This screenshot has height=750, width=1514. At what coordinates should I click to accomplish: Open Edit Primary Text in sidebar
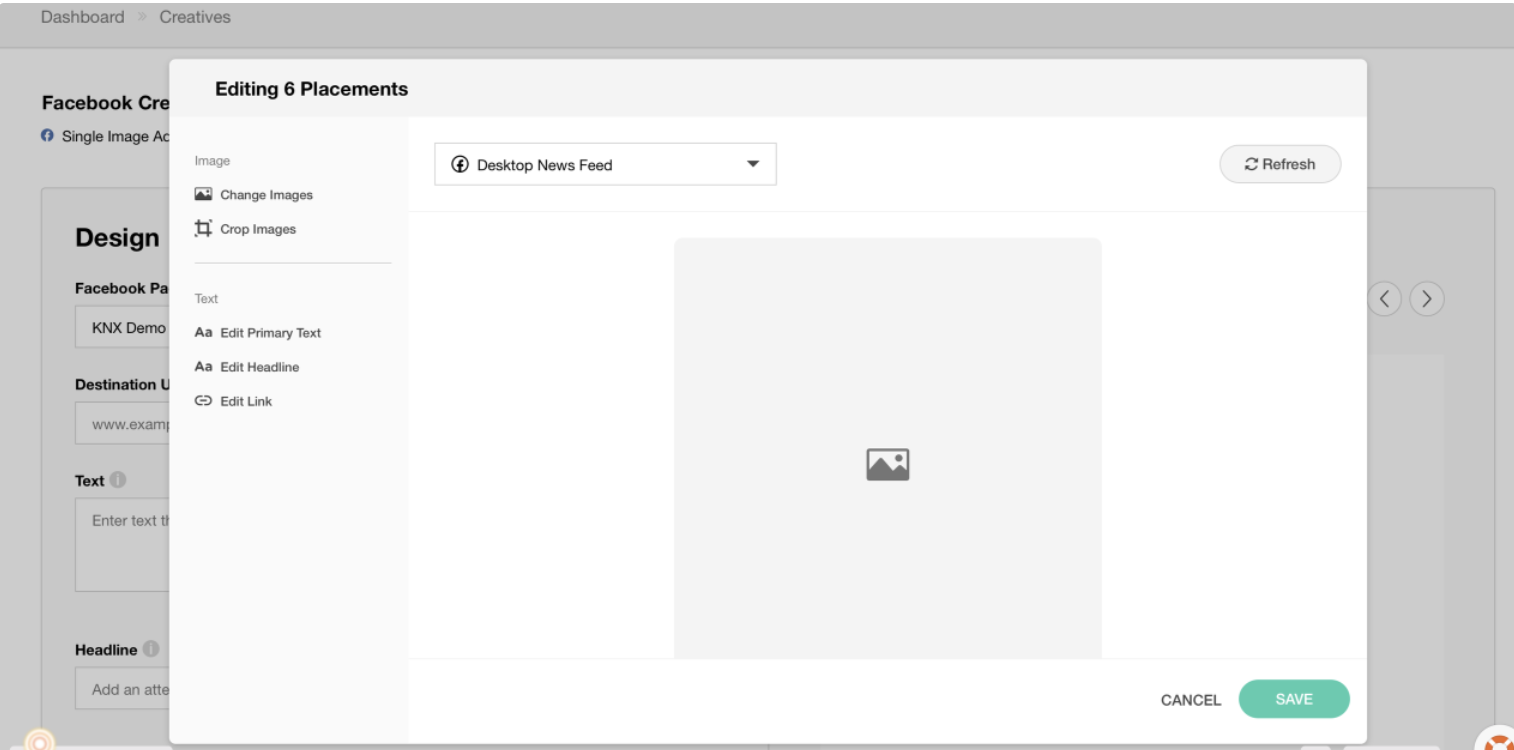pyautogui.click(x=258, y=333)
